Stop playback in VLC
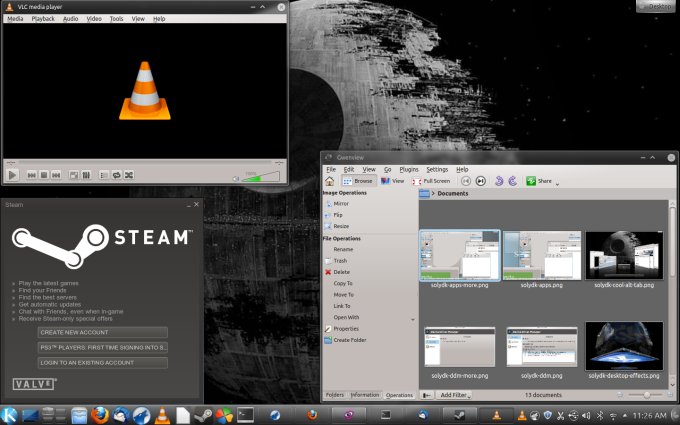 point(45,175)
